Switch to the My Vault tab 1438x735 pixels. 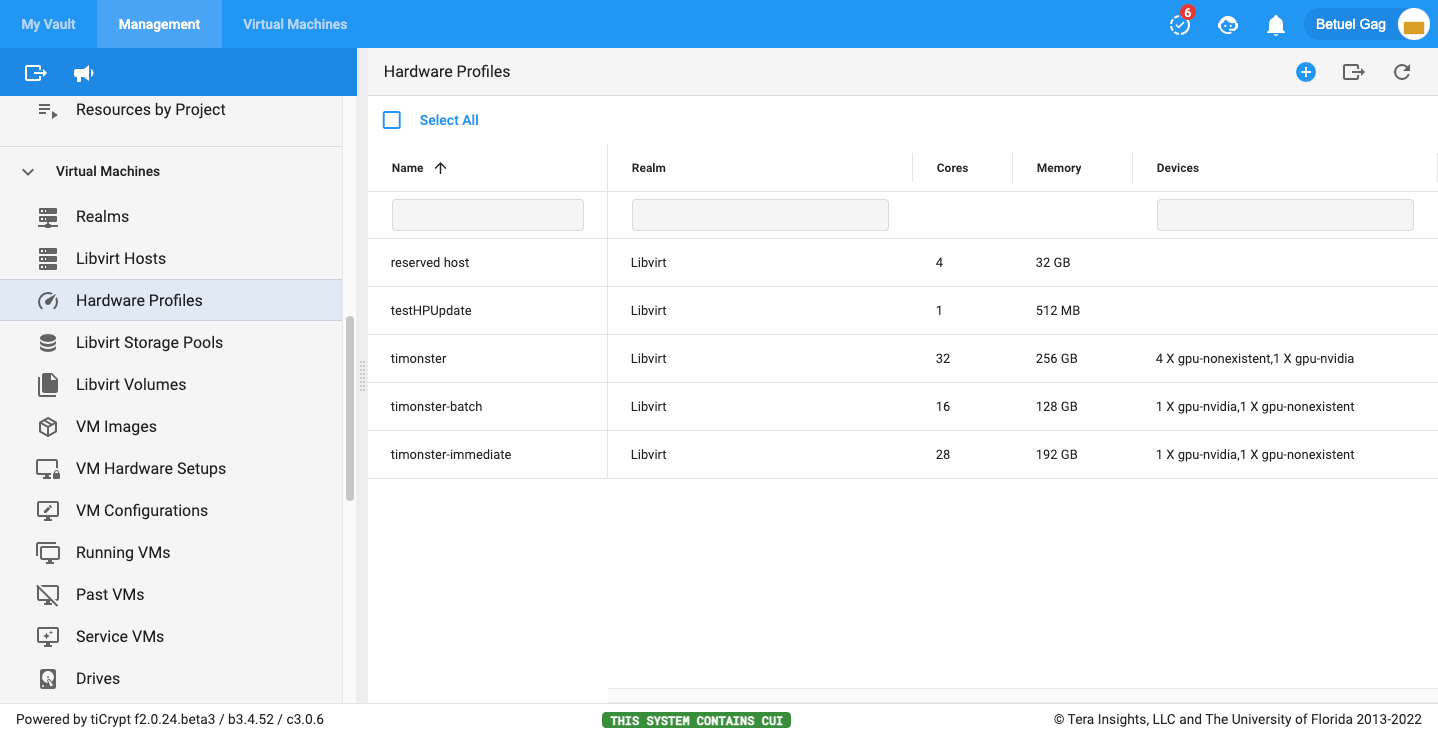[x=48, y=24]
